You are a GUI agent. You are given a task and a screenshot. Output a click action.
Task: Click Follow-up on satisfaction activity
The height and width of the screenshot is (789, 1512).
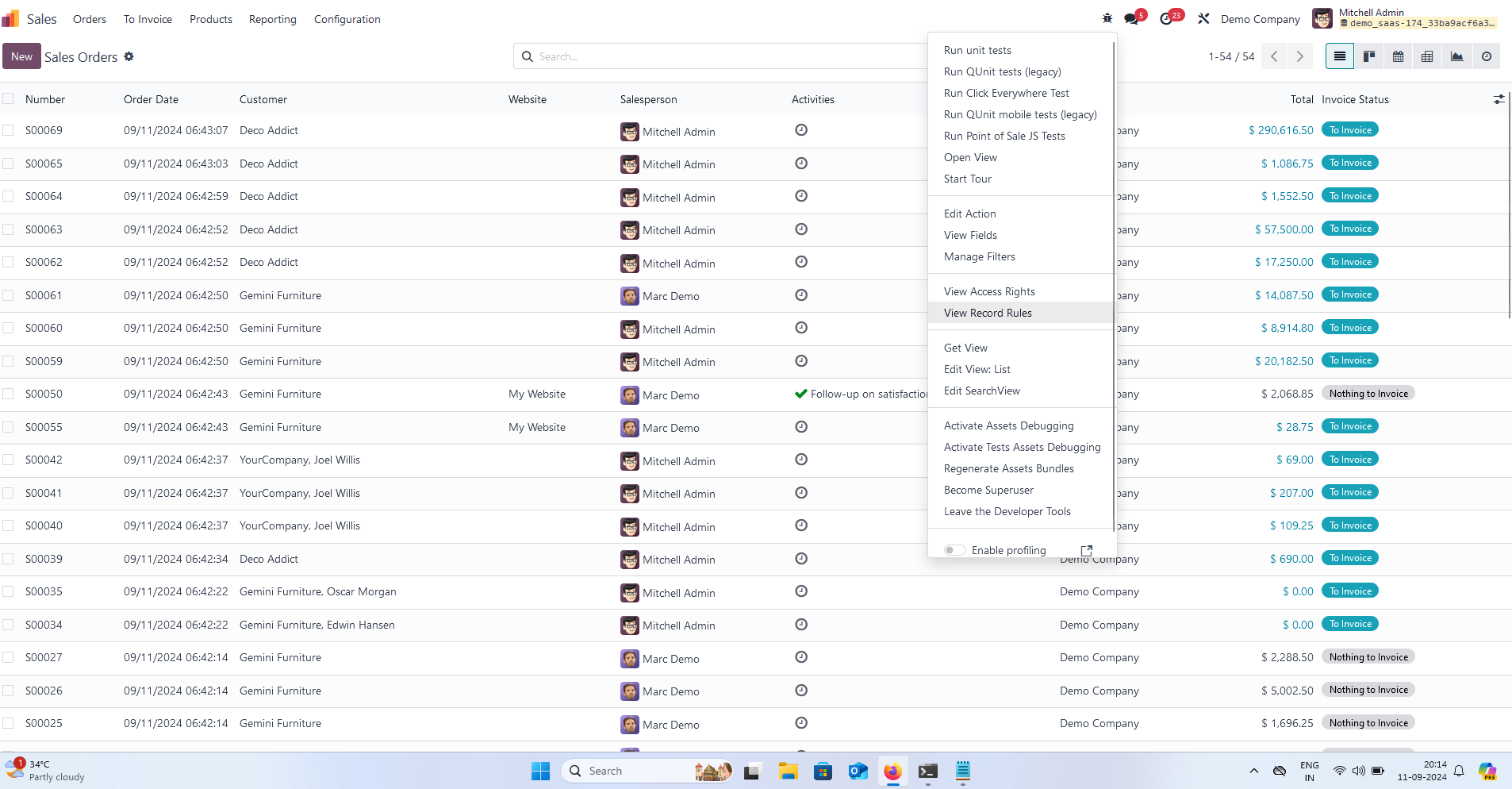click(862, 394)
